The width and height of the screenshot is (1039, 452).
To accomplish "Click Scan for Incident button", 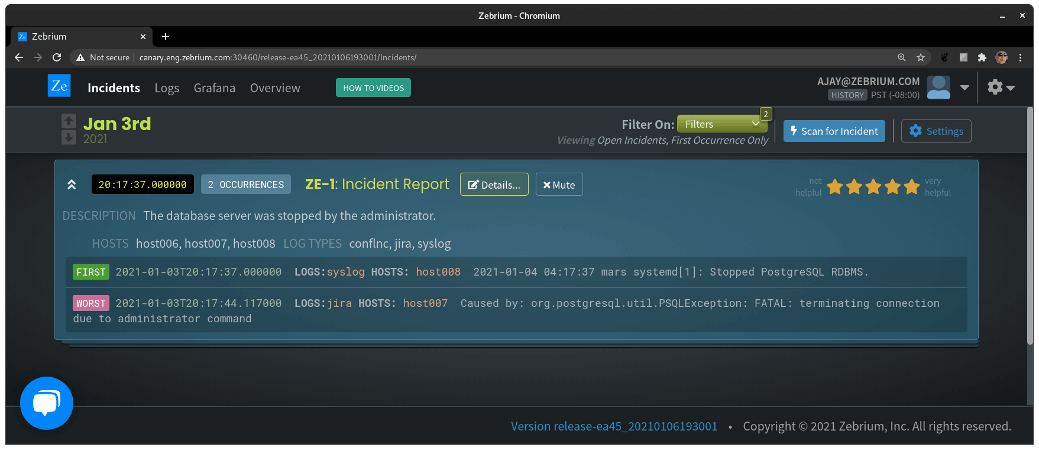I will [834, 131].
